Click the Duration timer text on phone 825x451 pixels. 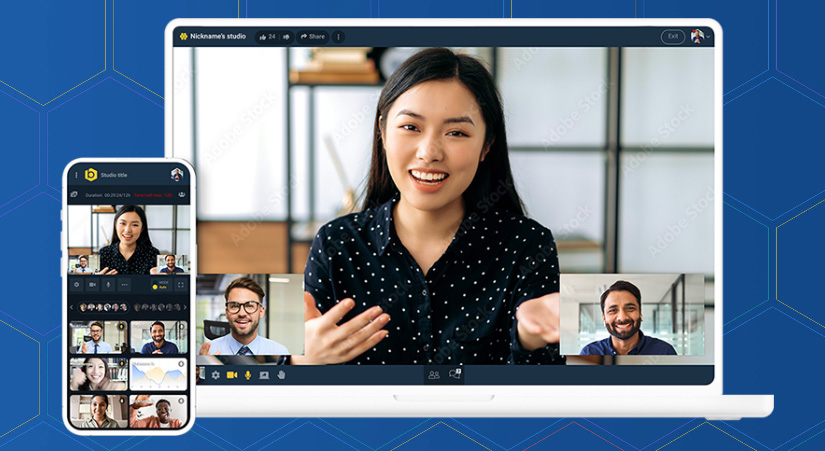click(108, 195)
